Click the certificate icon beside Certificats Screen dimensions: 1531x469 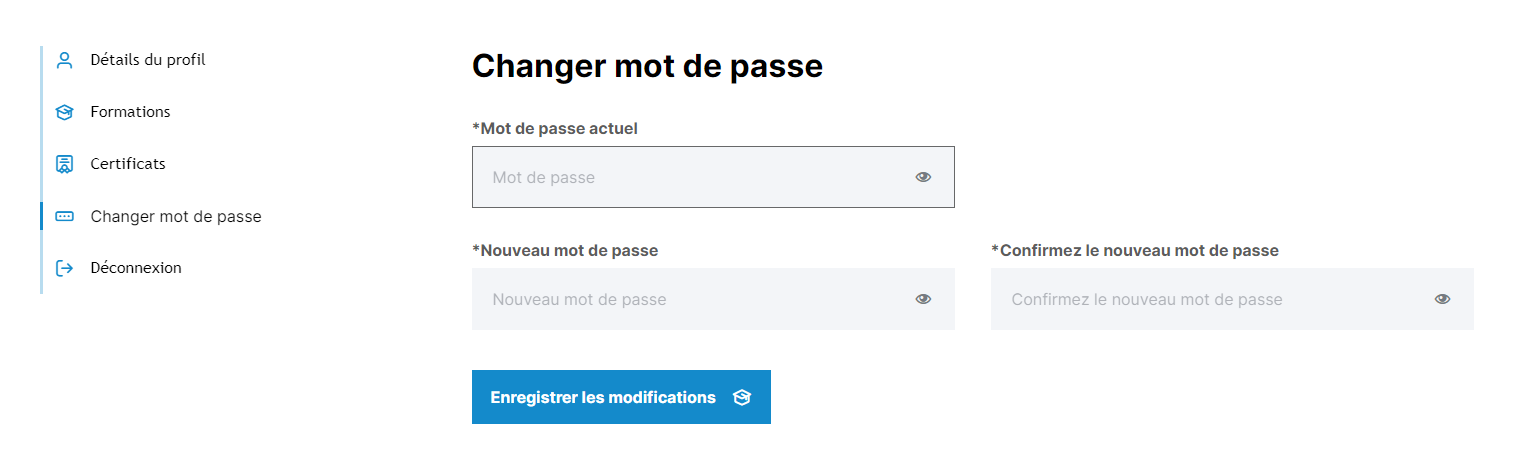coord(65,164)
